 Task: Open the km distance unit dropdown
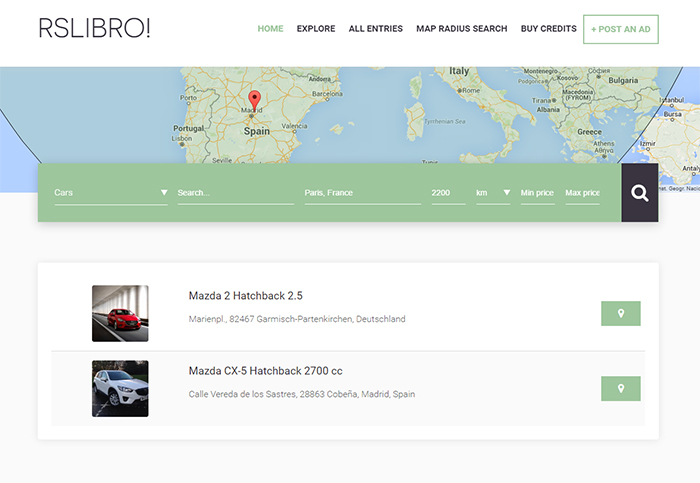pyautogui.click(x=493, y=193)
